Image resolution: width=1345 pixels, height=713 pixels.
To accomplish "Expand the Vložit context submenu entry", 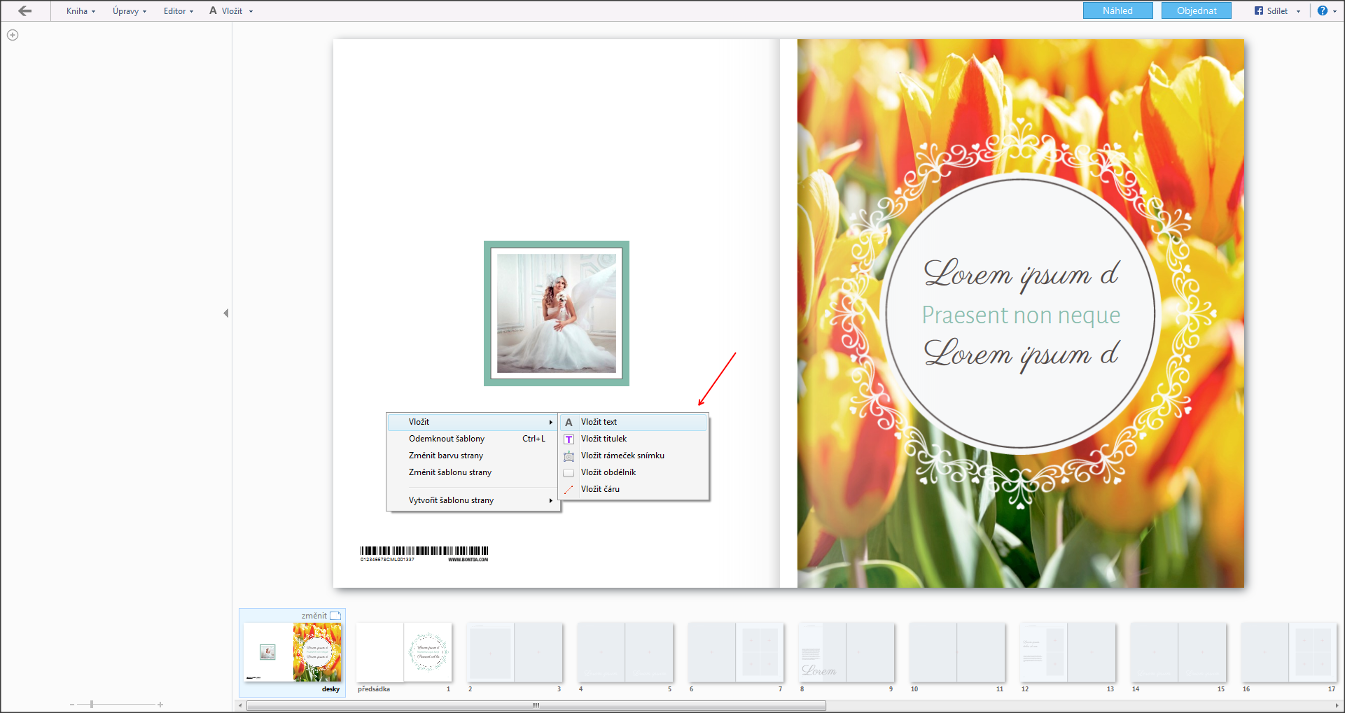I will click(x=473, y=422).
